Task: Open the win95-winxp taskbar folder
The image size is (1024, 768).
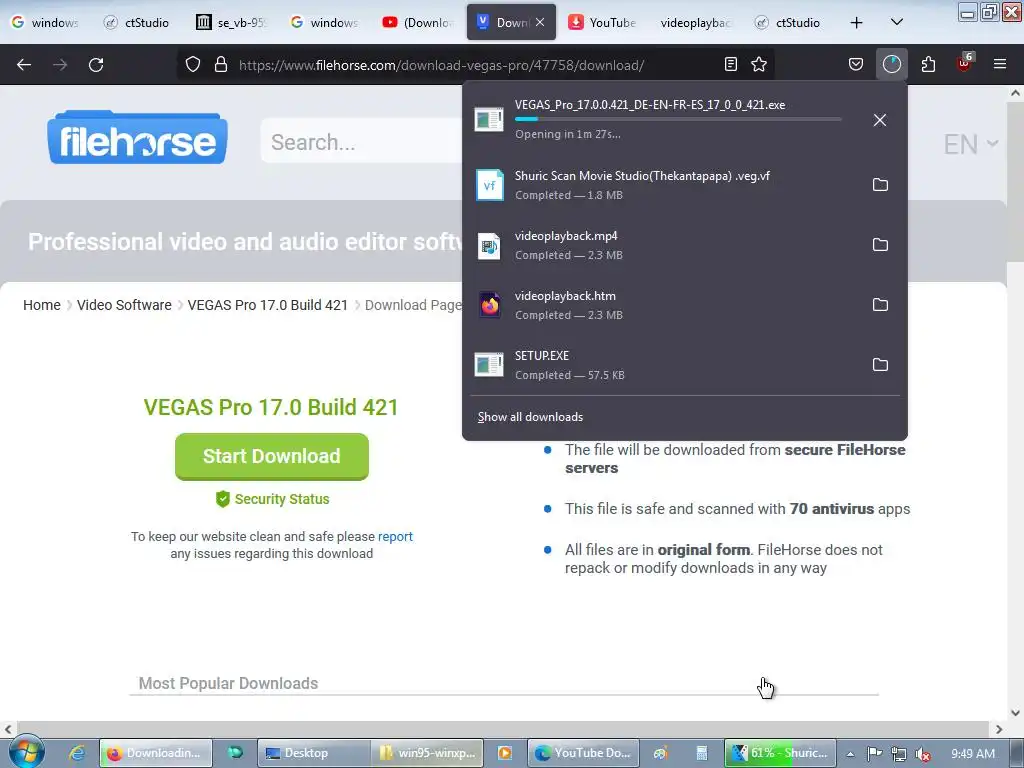Action: (x=427, y=753)
